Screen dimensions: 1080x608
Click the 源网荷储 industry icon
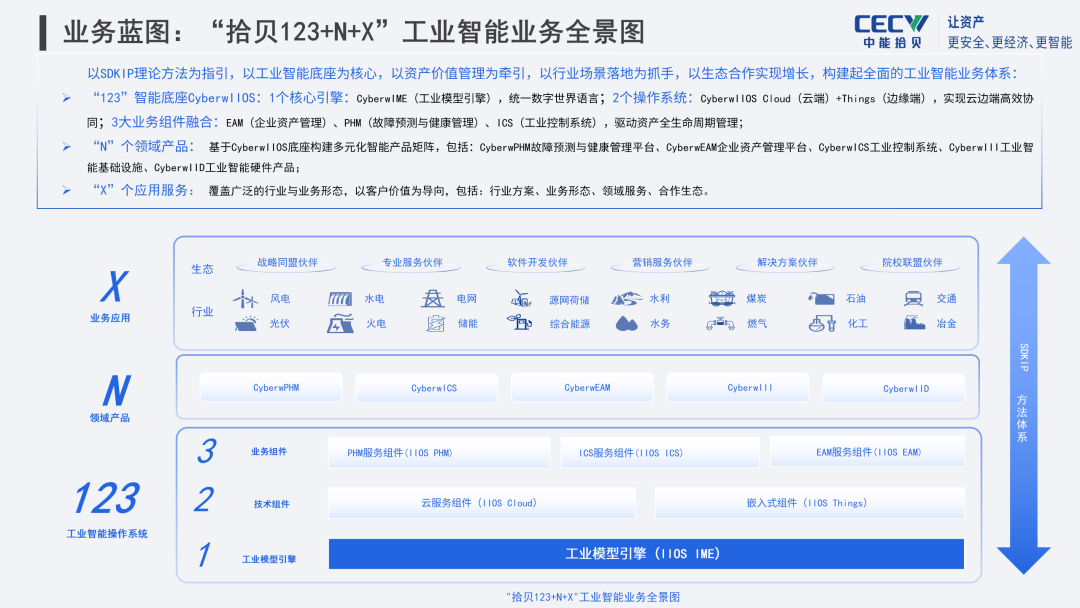[x=521, y=298]
